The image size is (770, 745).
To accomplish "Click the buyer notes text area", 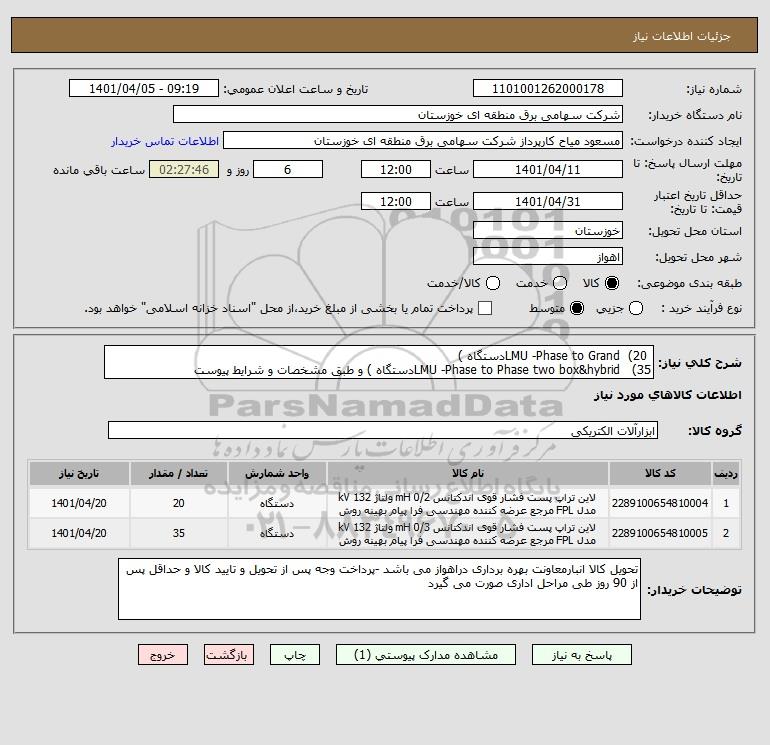I will tap(379, 589).
